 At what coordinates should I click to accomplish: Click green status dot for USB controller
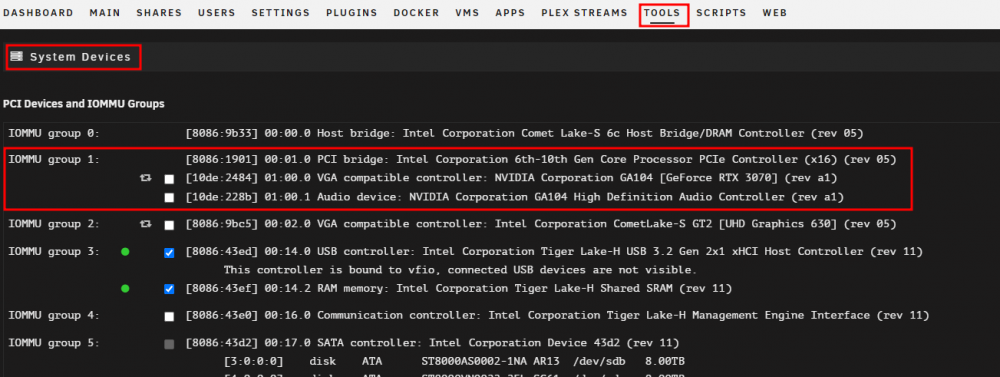coord(125,252)
